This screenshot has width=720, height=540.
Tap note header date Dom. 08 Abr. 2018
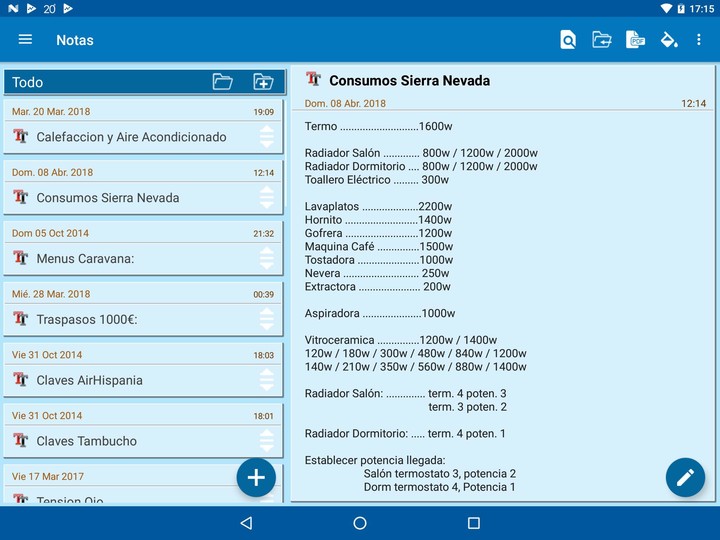coord(345,103)
